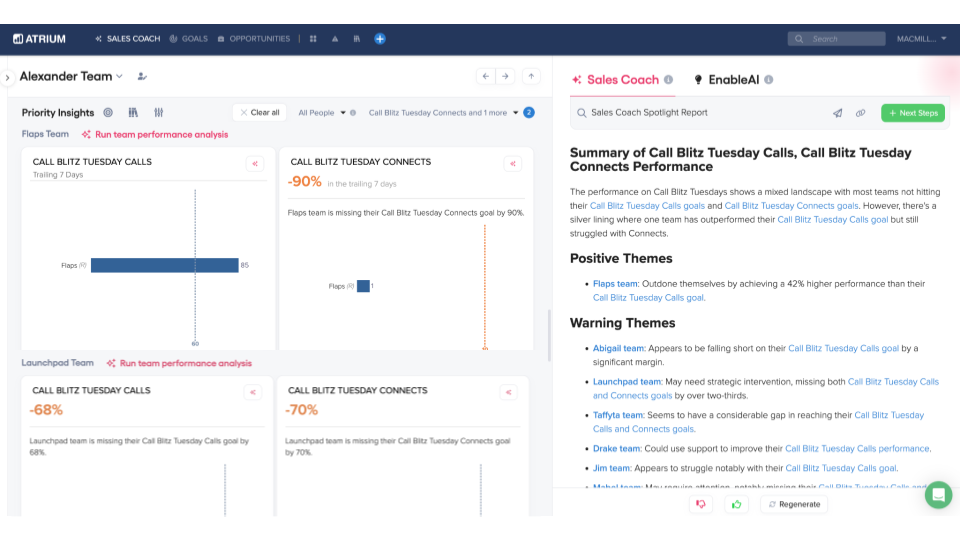Click share icon on Flaps Connects card

[x=513, y=163]
